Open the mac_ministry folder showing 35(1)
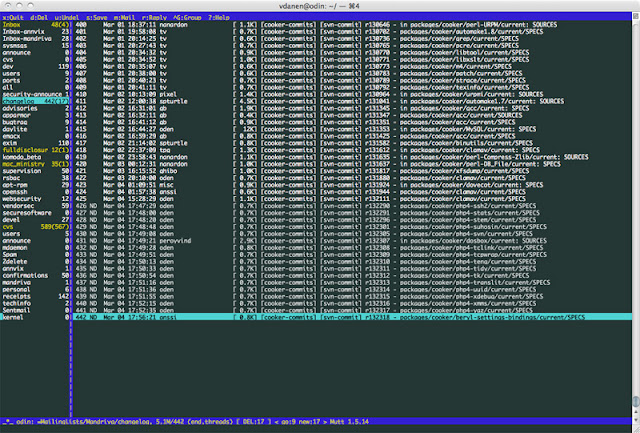This screenshot has height=433, width=640. tap(35, 164)
